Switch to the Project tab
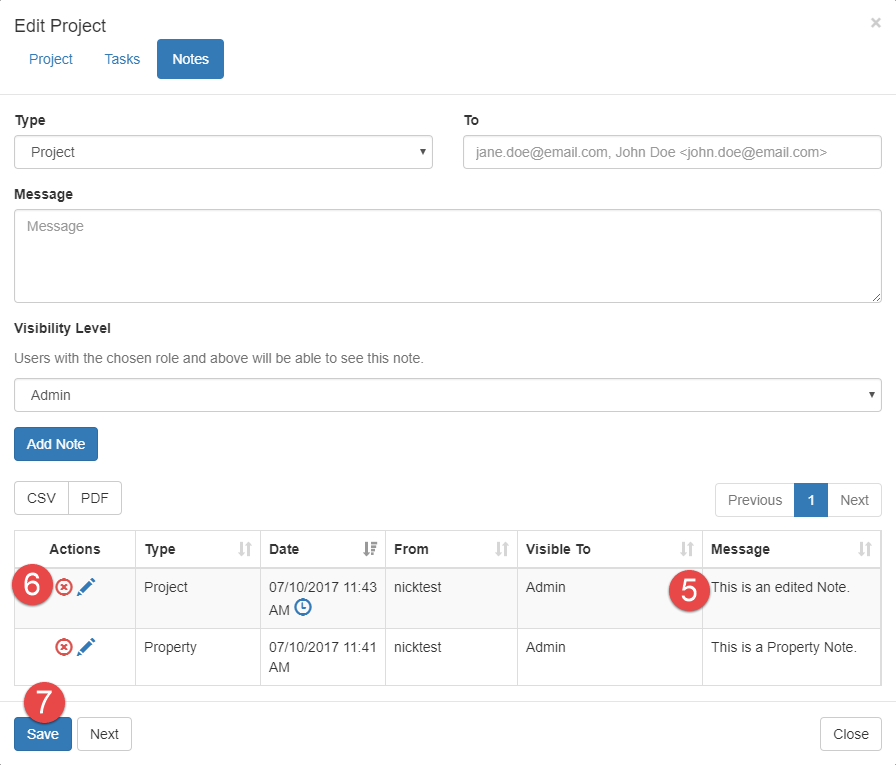The width and height of the screenshot is (896, 765). (51, 59)
